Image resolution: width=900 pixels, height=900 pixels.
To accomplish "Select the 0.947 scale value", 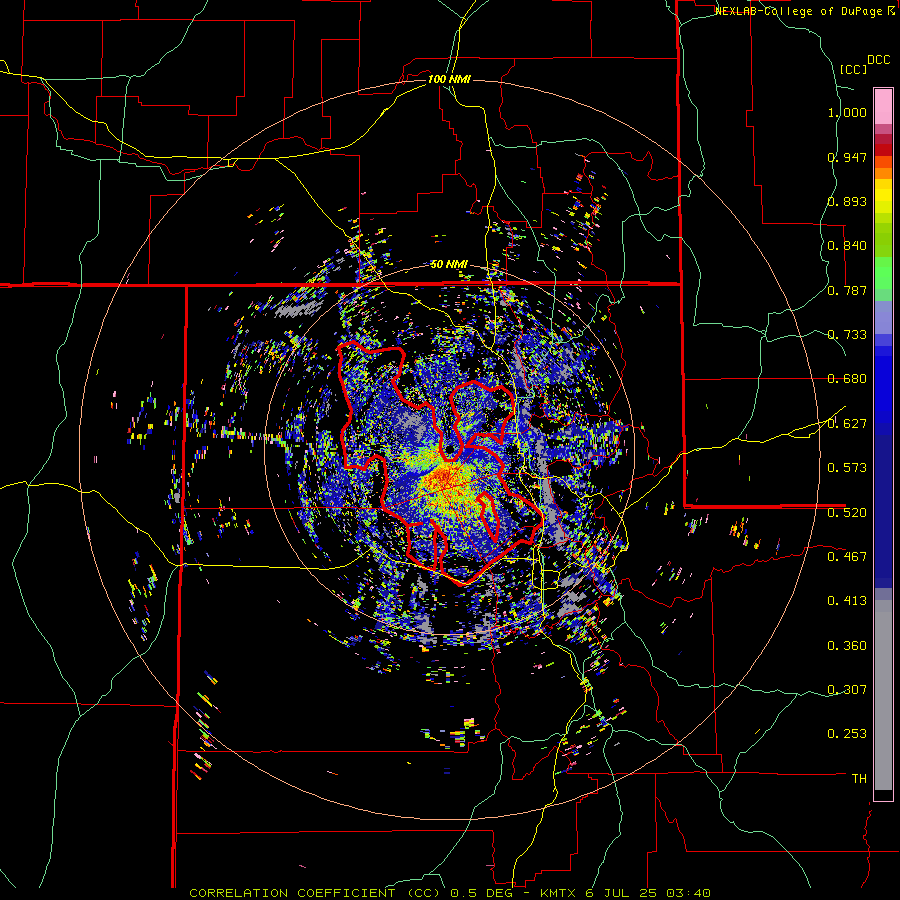I will pos(847,157).
